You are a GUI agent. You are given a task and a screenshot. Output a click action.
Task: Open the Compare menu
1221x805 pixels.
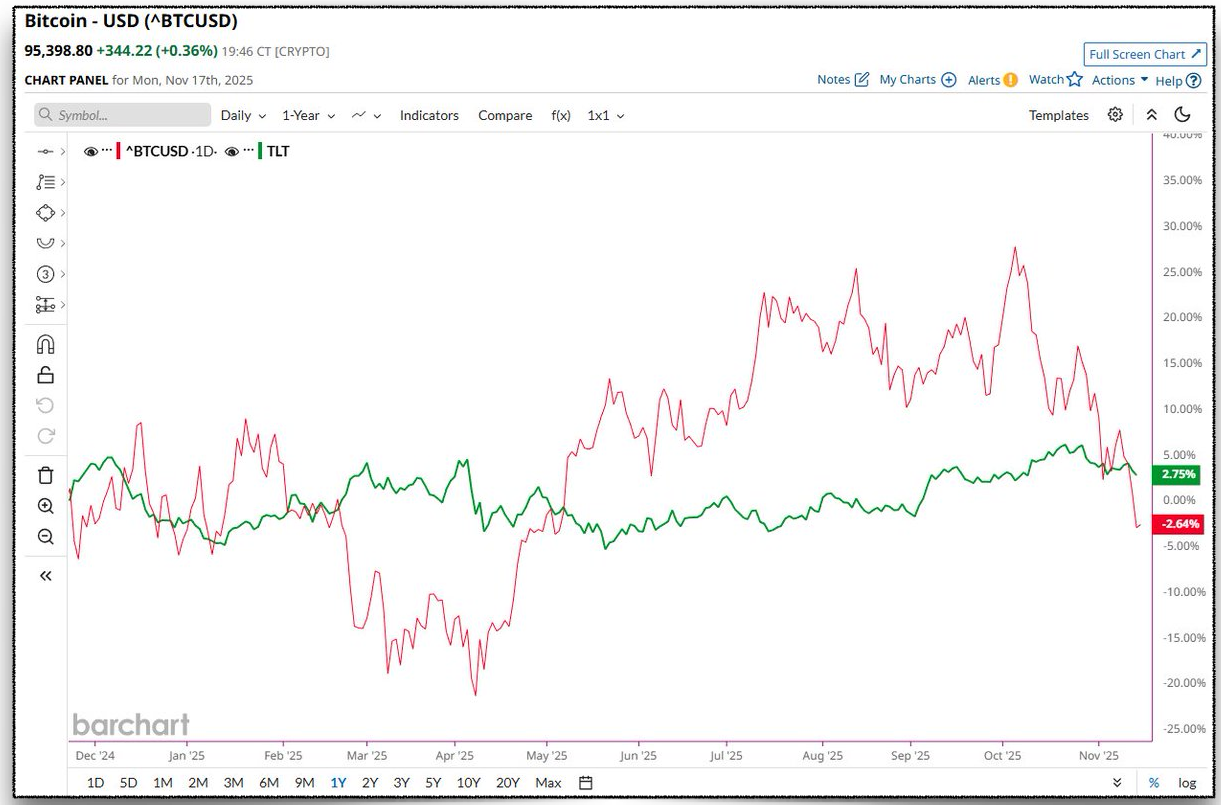(x=505, y=115)
